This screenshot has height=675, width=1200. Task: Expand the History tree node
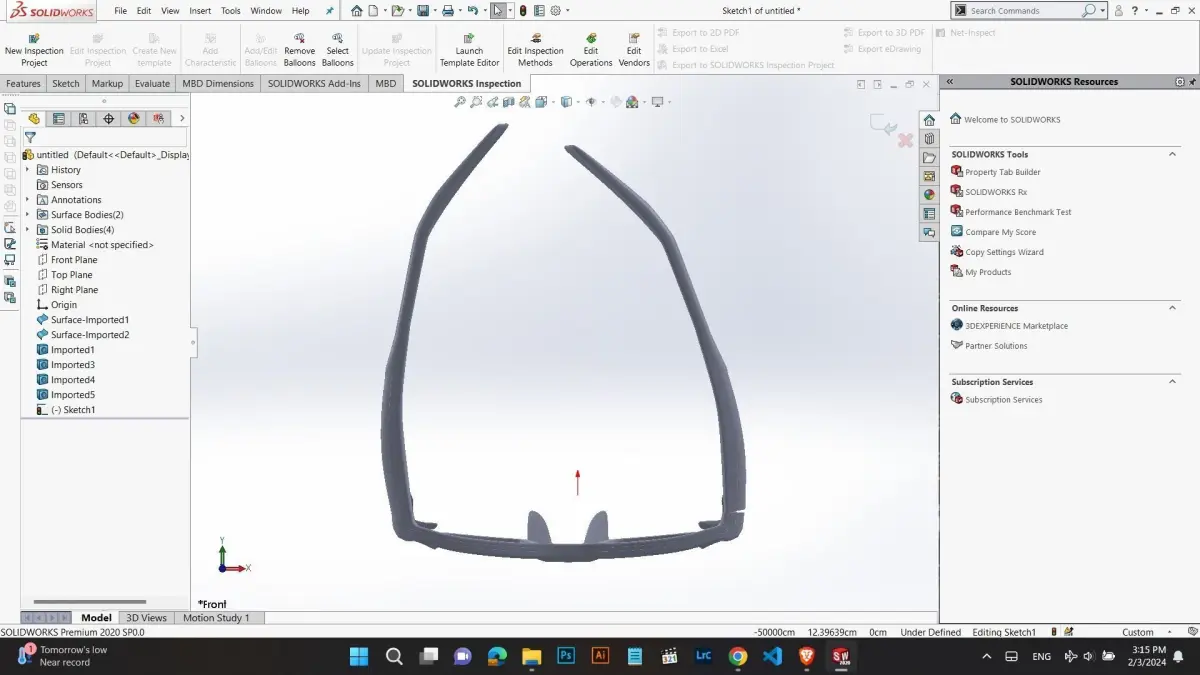[x=28, y=170]
